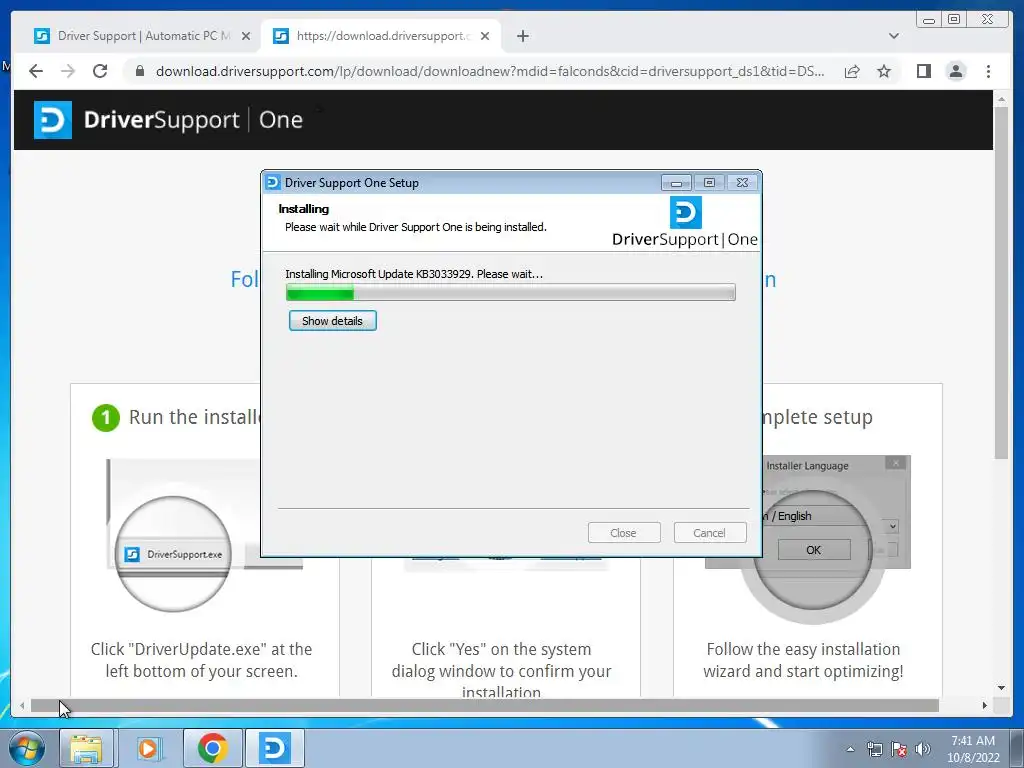Click the 'Installing Microsoft Update KB3033929' text
The height and width of the screenshot is (768, 1024).
[x=414, y=274]
